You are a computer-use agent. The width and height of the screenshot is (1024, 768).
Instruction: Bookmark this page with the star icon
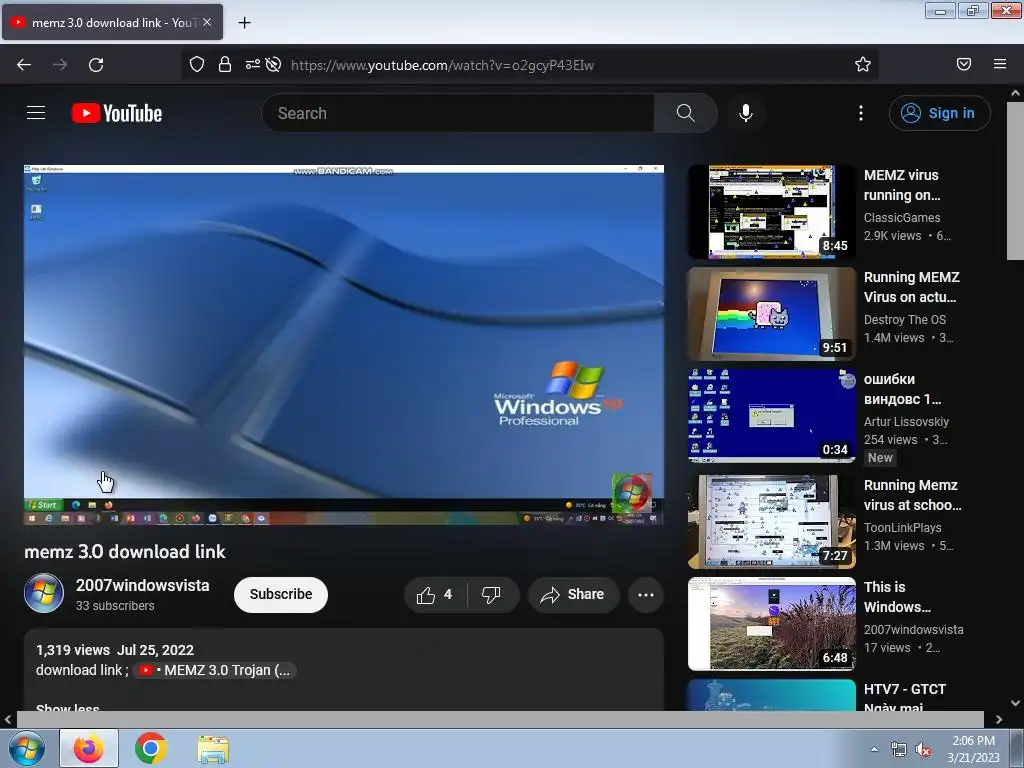pyautogui.click(x=863, y=64)
